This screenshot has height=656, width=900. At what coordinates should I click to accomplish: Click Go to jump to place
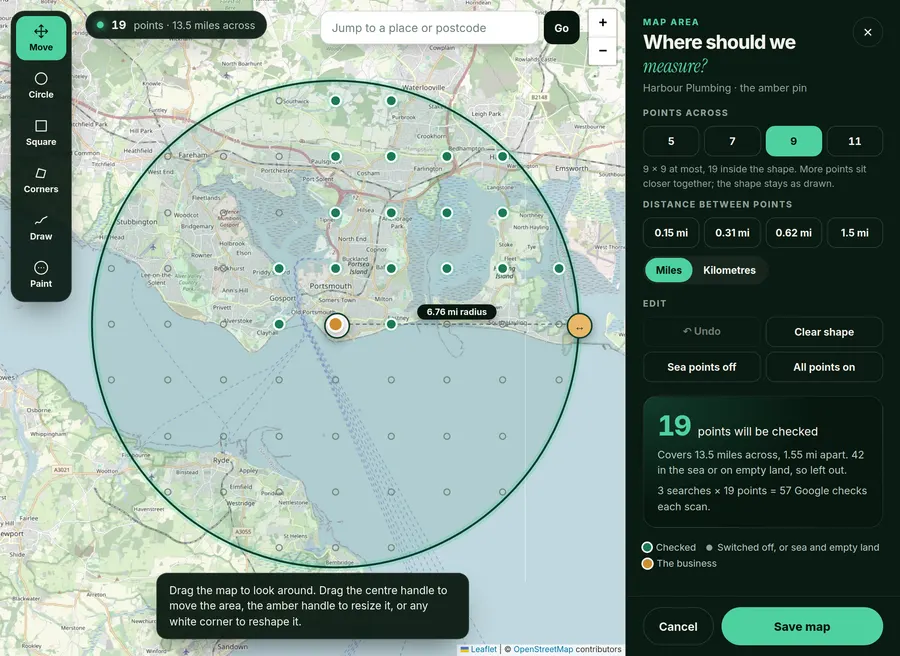(x=561, y=28)
